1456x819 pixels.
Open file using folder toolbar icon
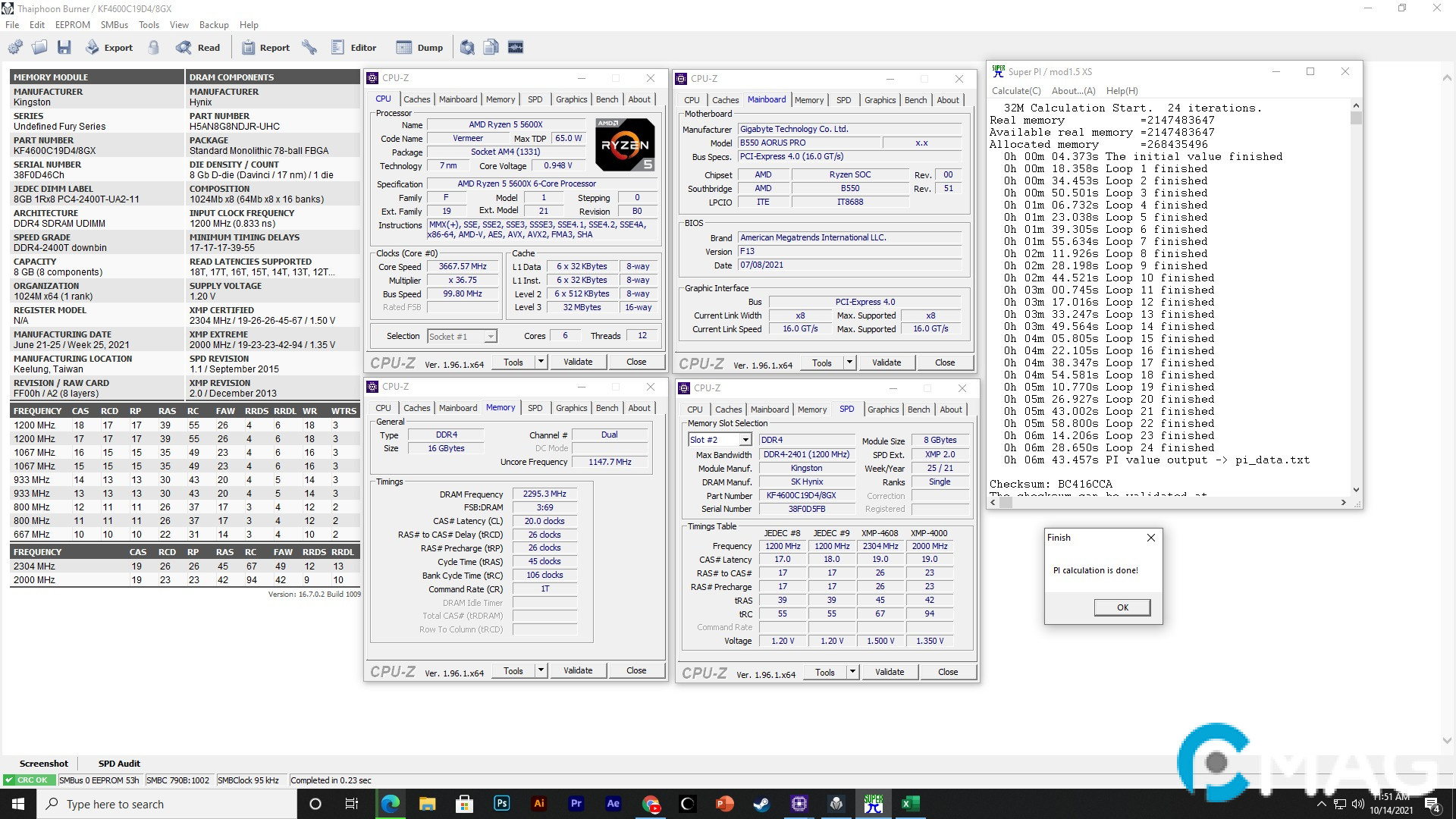(x=39, y=47)
